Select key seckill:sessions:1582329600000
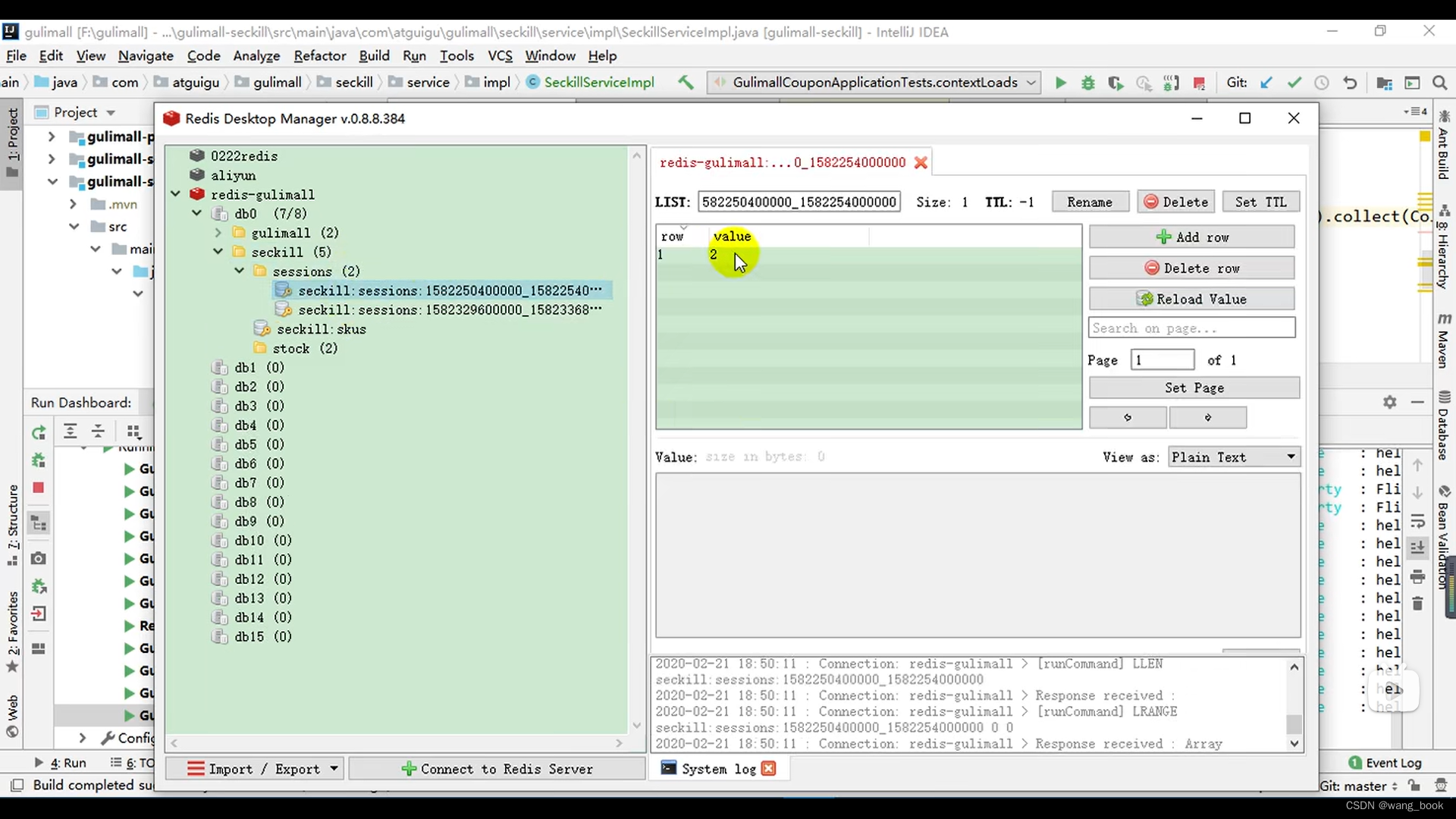 pyautogui.click(x=450, y=309)
